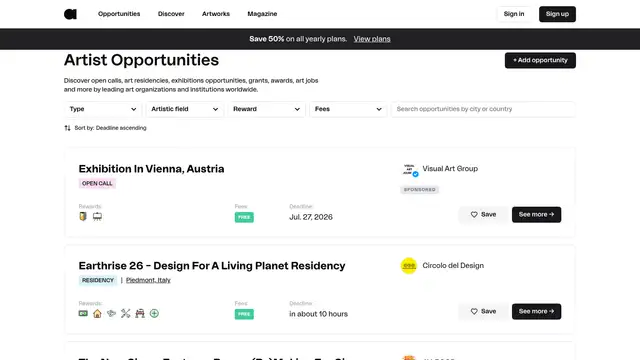Click the tools materials reward icon

click(126, 313)
